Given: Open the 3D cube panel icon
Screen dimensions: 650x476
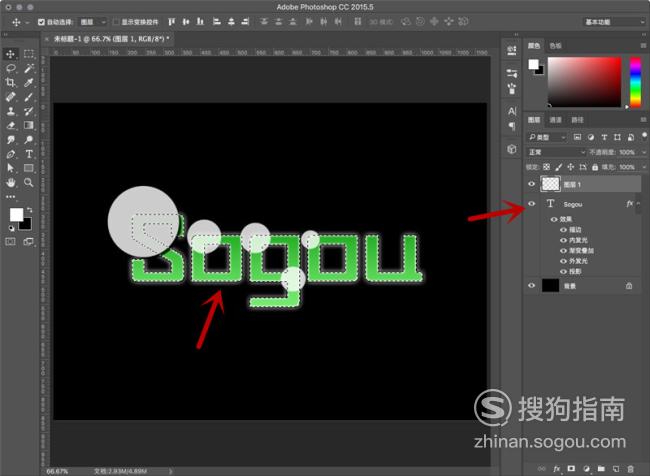Looking at the screenshot, I should (x=512, y=149).
